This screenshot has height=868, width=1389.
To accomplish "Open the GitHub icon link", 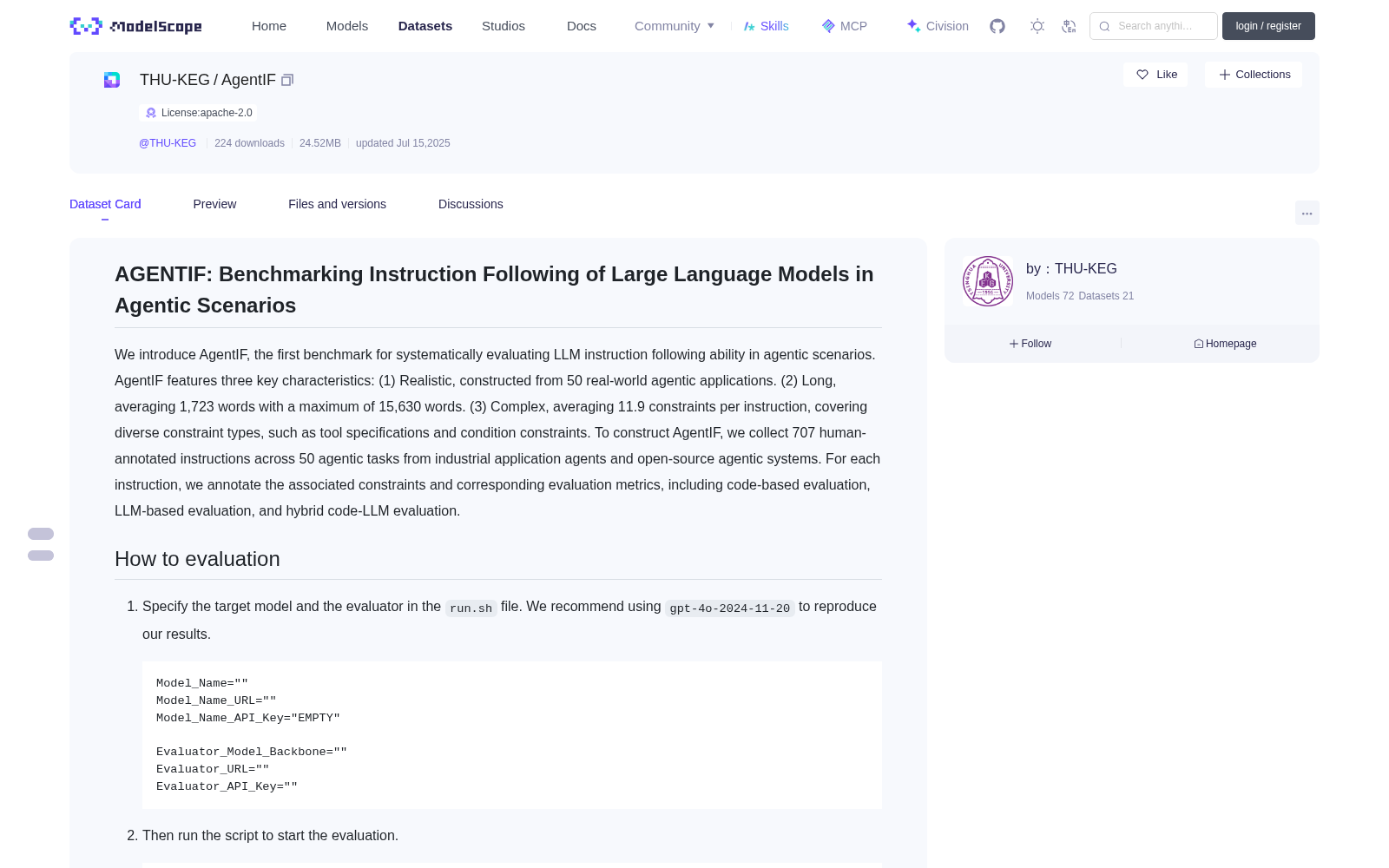I will (x=997, y=26).
